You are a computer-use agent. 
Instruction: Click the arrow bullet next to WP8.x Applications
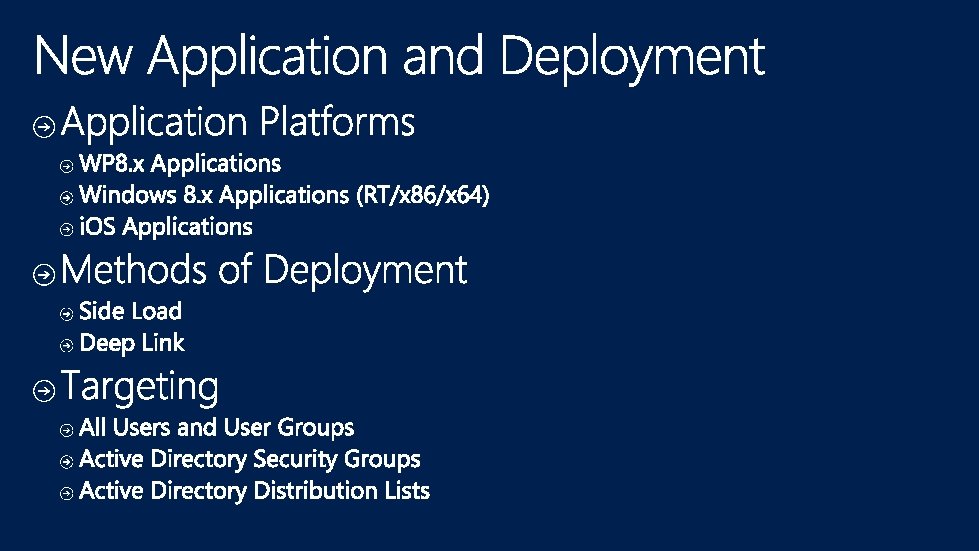click(x=66, y=166)
